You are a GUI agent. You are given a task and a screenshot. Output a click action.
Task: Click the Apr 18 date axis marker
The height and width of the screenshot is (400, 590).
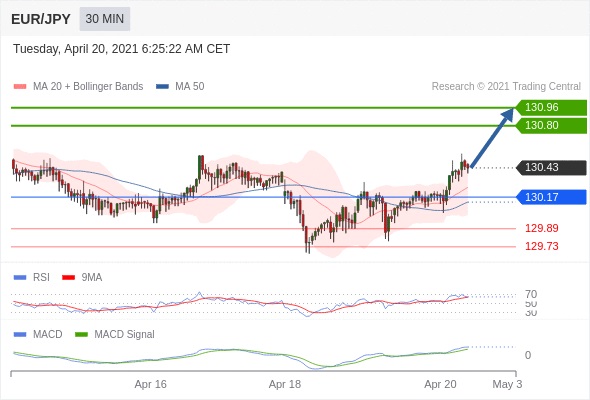click(x=285, y=385)
